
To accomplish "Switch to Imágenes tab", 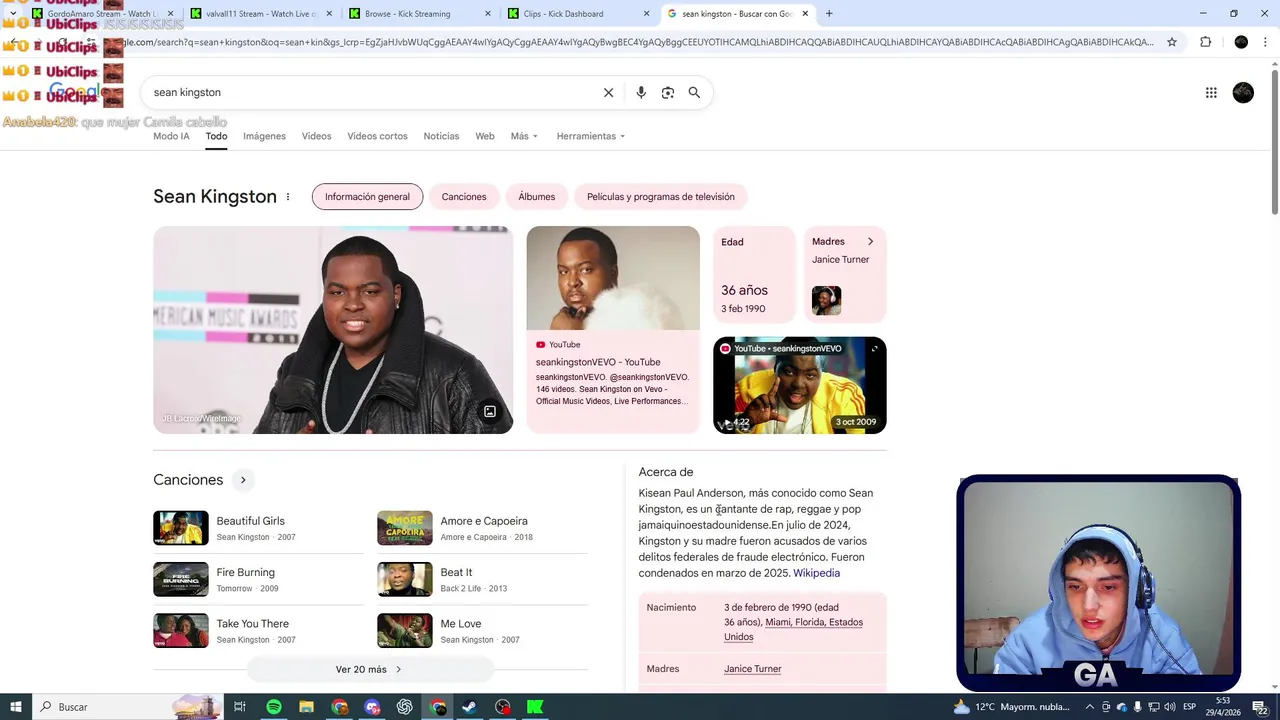I will click(264, 136).
